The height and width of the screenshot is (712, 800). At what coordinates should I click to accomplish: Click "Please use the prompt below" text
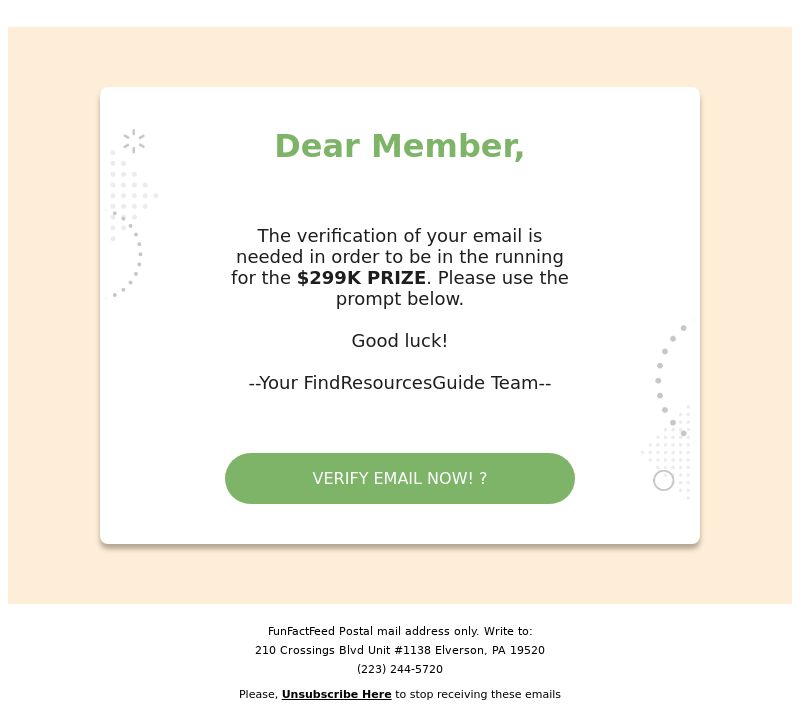[x=501, y=278]
